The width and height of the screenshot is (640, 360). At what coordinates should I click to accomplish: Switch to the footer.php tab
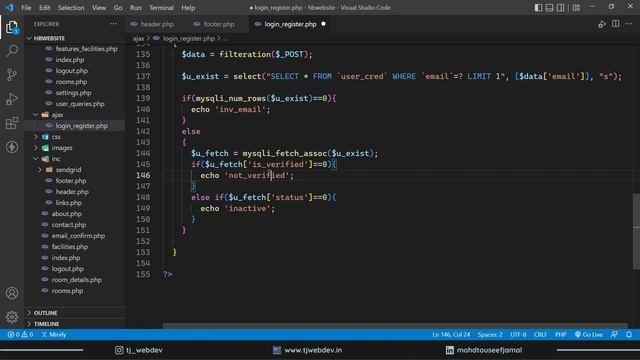pyautogui.click(x=219, y=24)
